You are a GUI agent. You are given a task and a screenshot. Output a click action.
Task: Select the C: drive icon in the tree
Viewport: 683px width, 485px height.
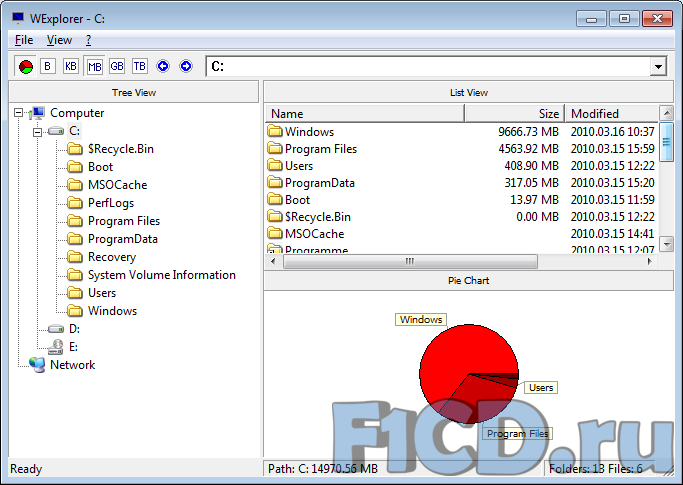pos(56,131)
